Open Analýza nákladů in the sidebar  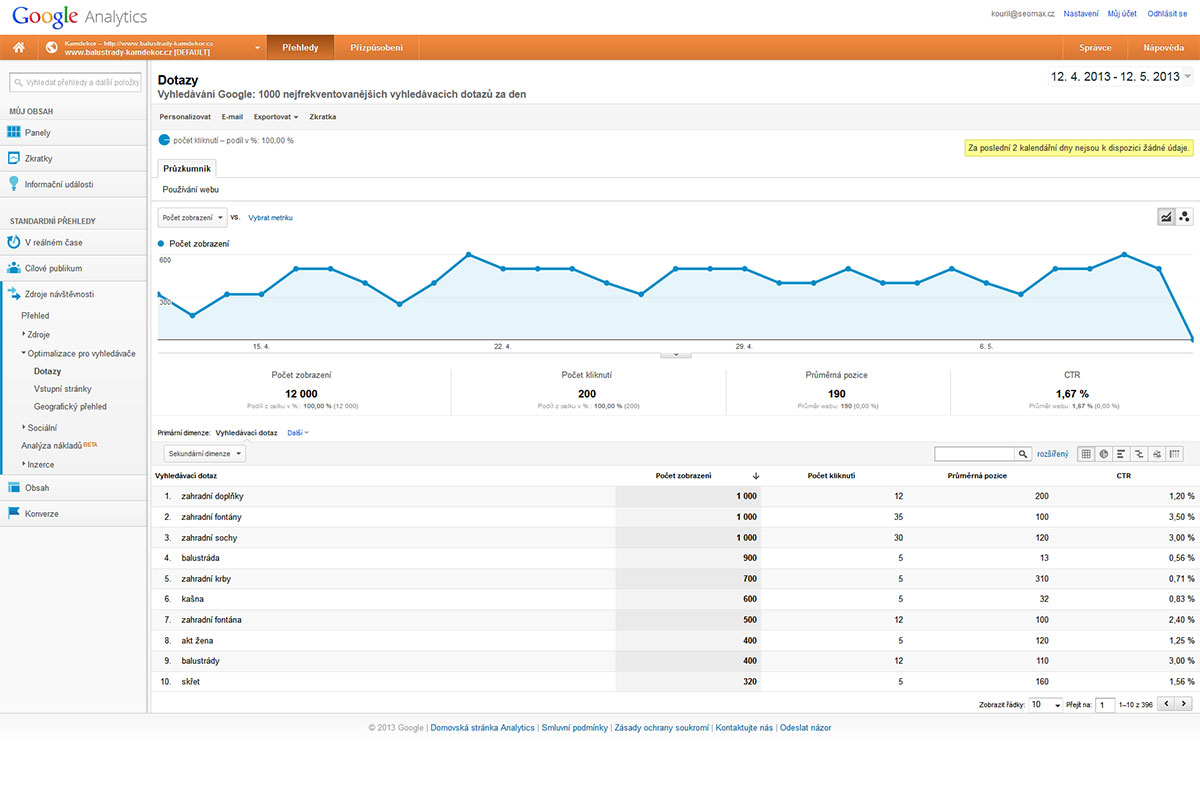pos(52,445)
